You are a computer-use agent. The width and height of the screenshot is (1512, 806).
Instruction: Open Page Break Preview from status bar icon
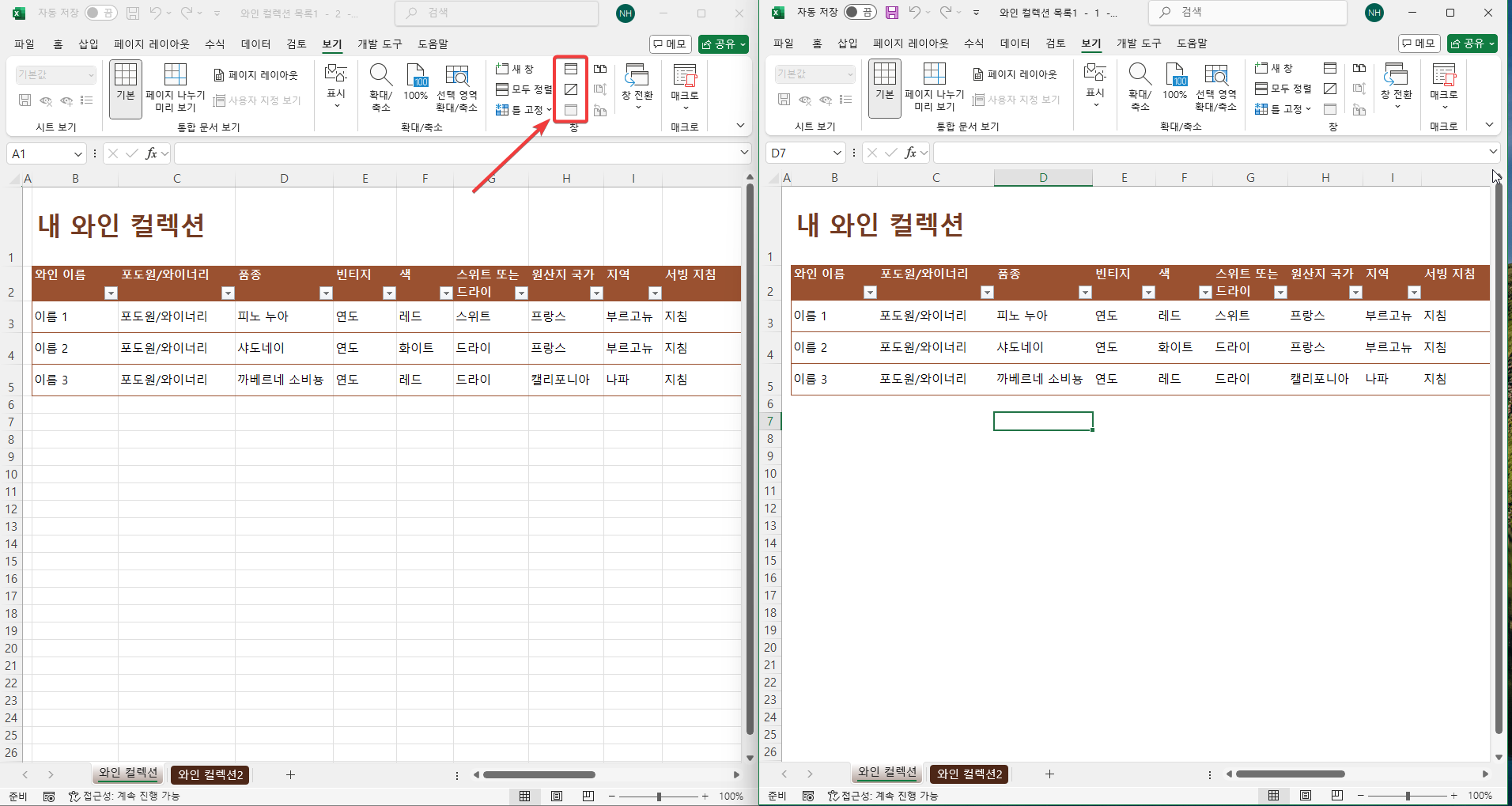pos(588,796)
